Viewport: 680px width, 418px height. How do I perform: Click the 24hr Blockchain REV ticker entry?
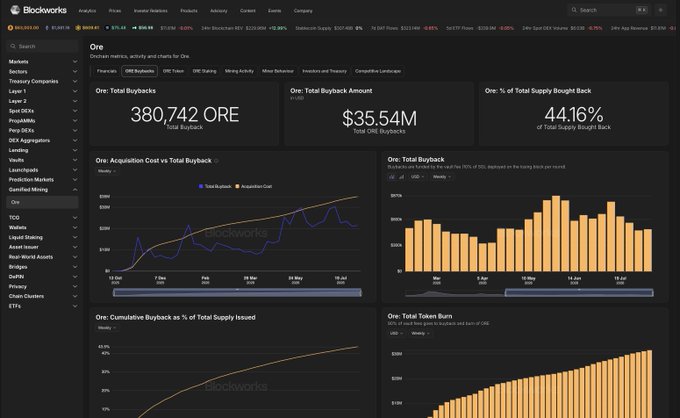(244, 28)
